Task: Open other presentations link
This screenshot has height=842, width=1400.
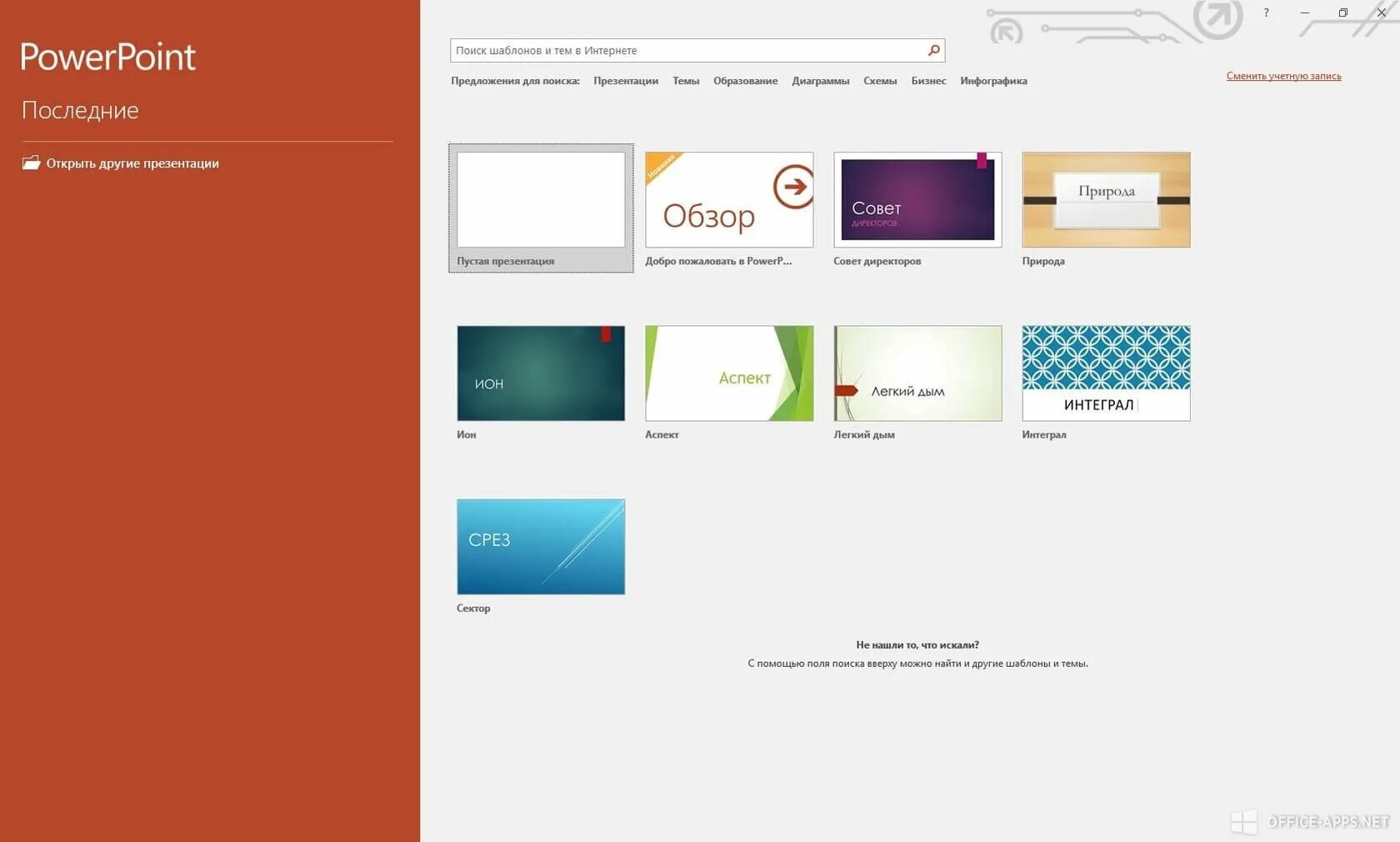Action: (x=132, y=163)
